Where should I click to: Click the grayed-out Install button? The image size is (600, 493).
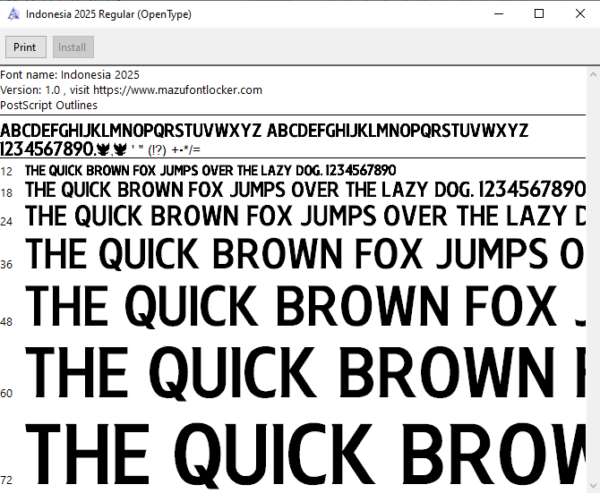coord(73,47)
